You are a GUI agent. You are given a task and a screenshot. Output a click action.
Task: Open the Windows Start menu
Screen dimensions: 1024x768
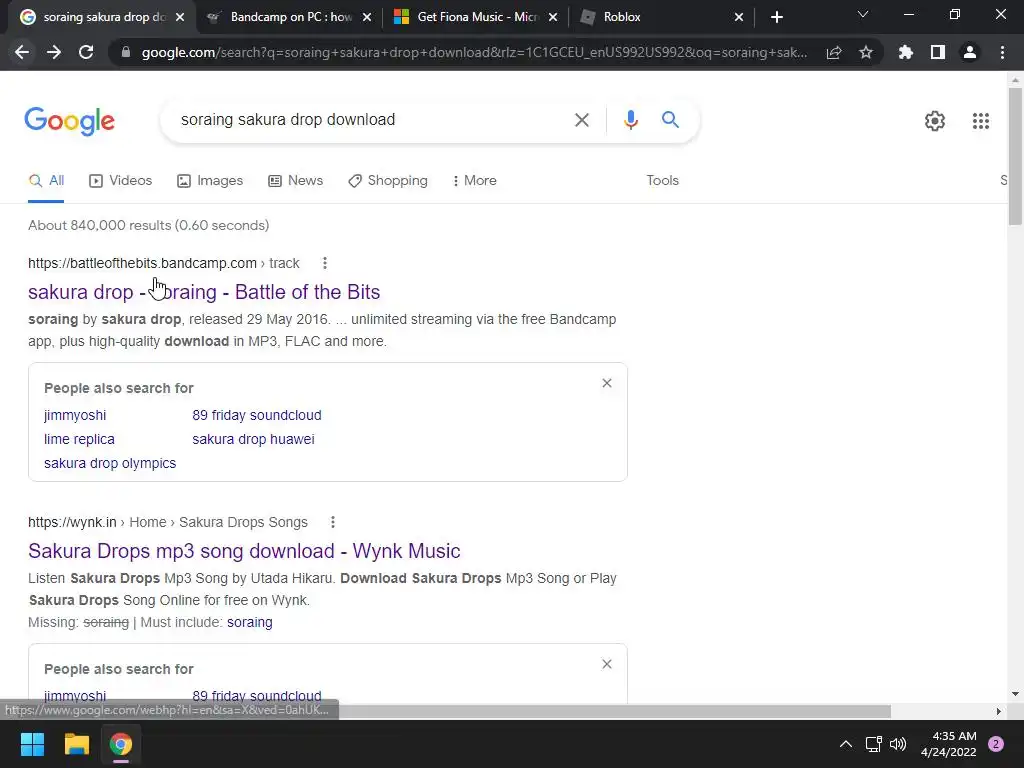coord(32,744)
